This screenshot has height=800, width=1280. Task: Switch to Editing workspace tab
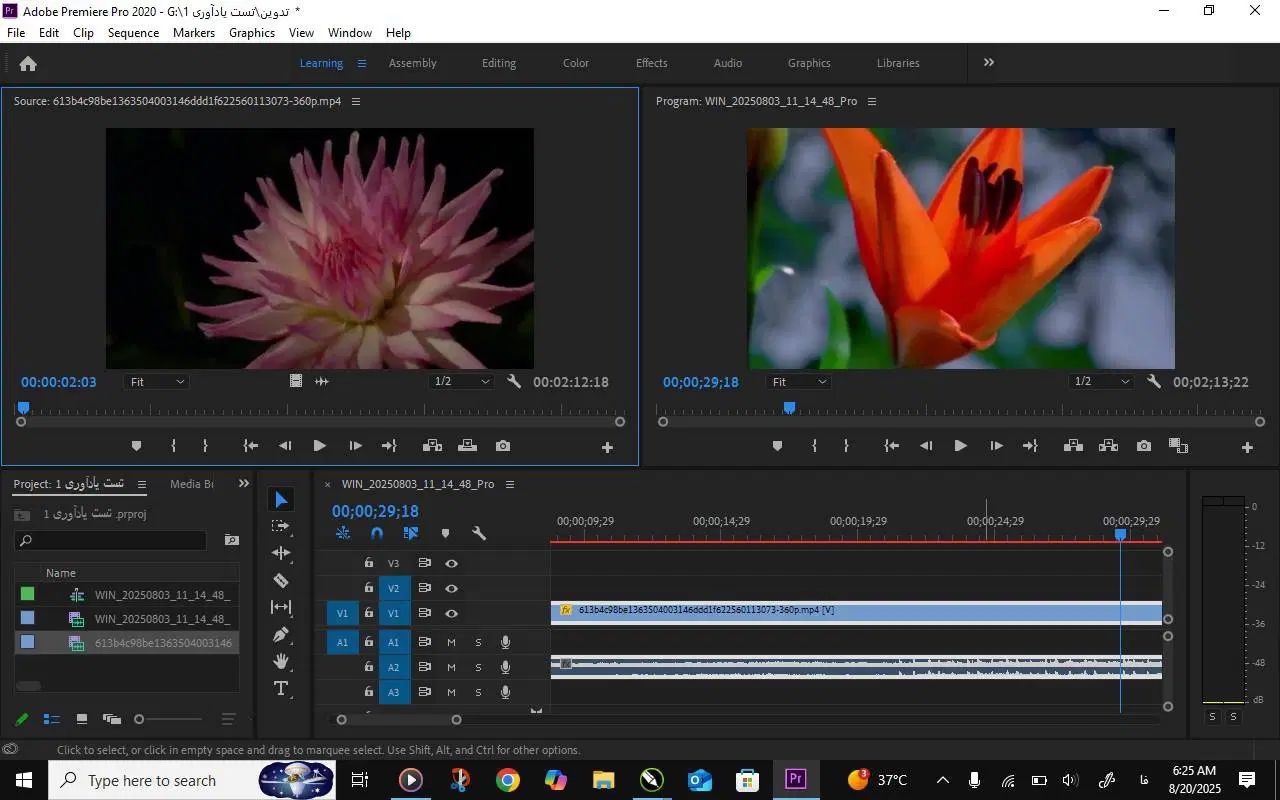click(x=499, y=63)
